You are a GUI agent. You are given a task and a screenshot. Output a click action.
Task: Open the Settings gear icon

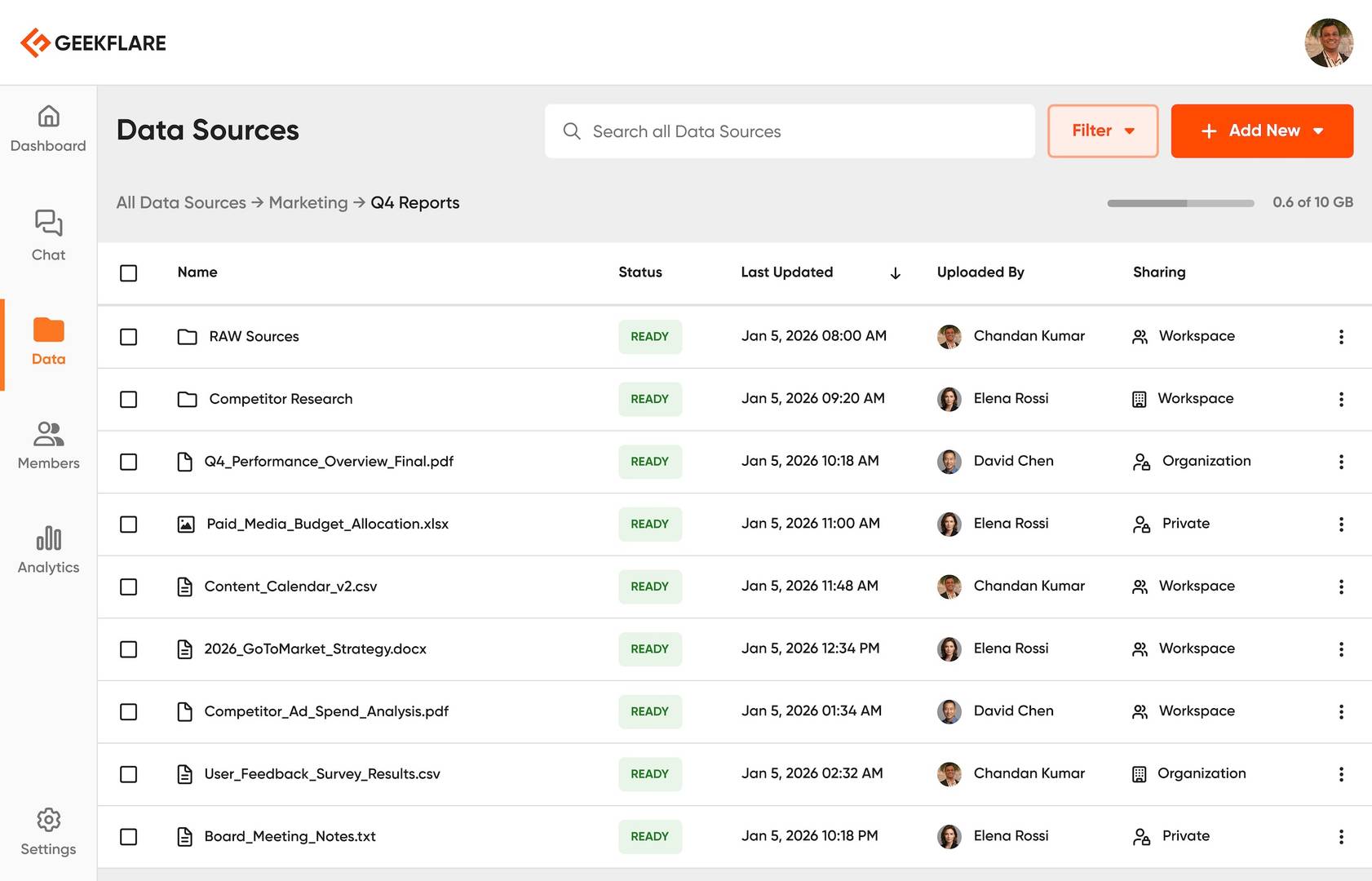click(48, 820)
